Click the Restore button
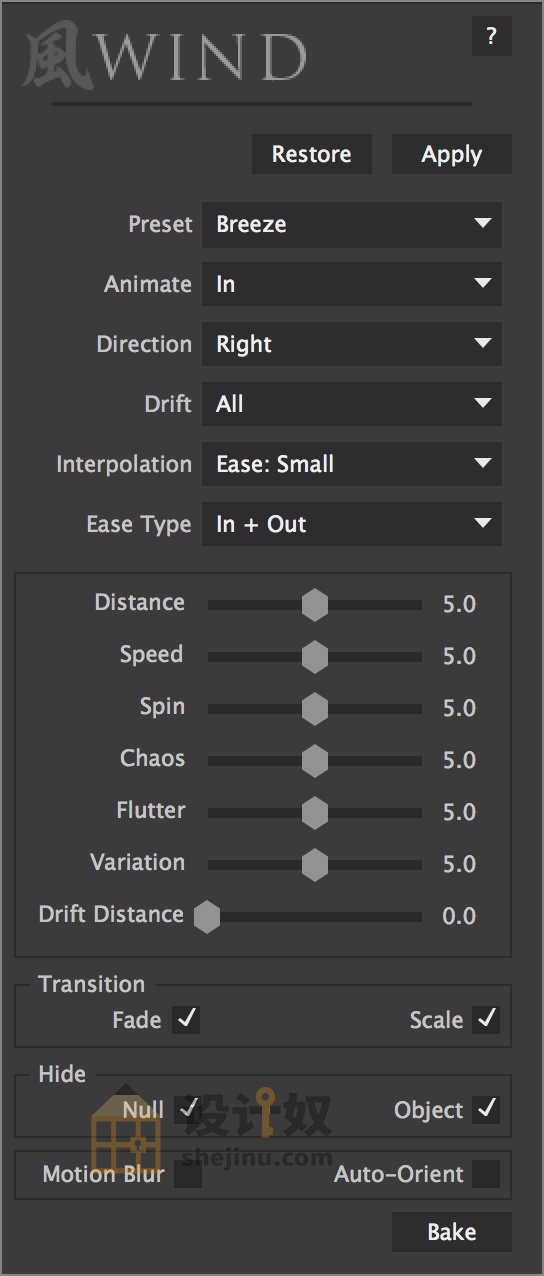The image size is (544, 1276). click(x=312, y=155)
